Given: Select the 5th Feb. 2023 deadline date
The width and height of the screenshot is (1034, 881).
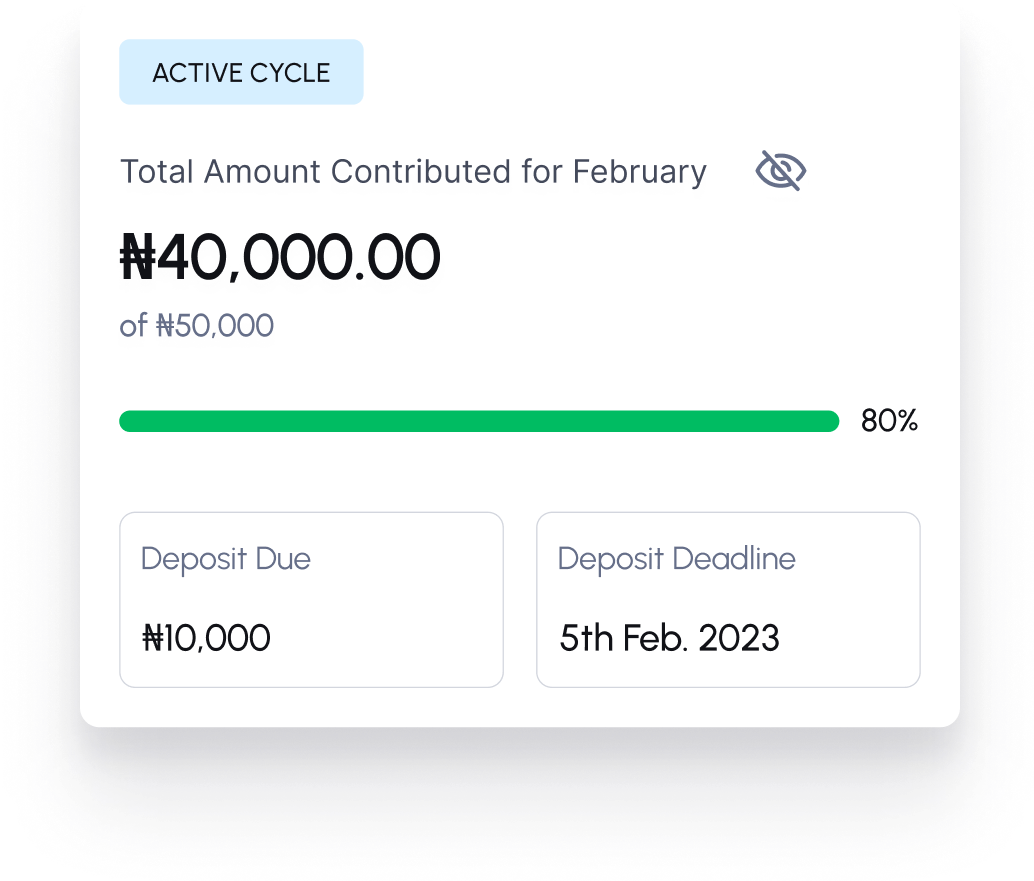Looking at the screenshot, I should pos(669,638).
